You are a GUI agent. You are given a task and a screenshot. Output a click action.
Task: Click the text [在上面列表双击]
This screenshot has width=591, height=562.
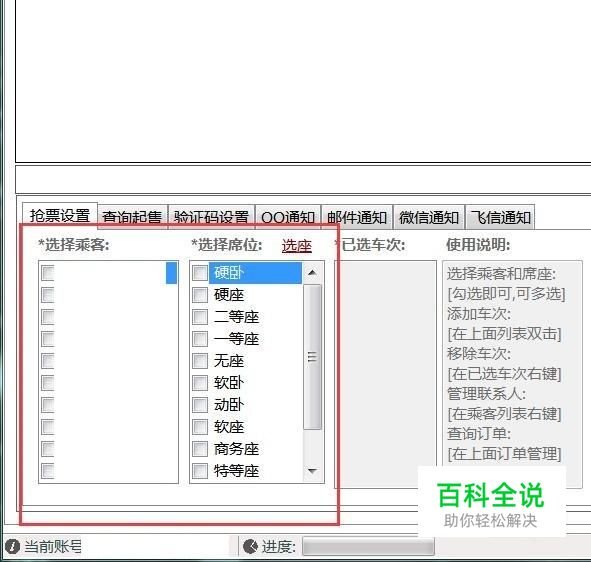[x=504, y=334]
